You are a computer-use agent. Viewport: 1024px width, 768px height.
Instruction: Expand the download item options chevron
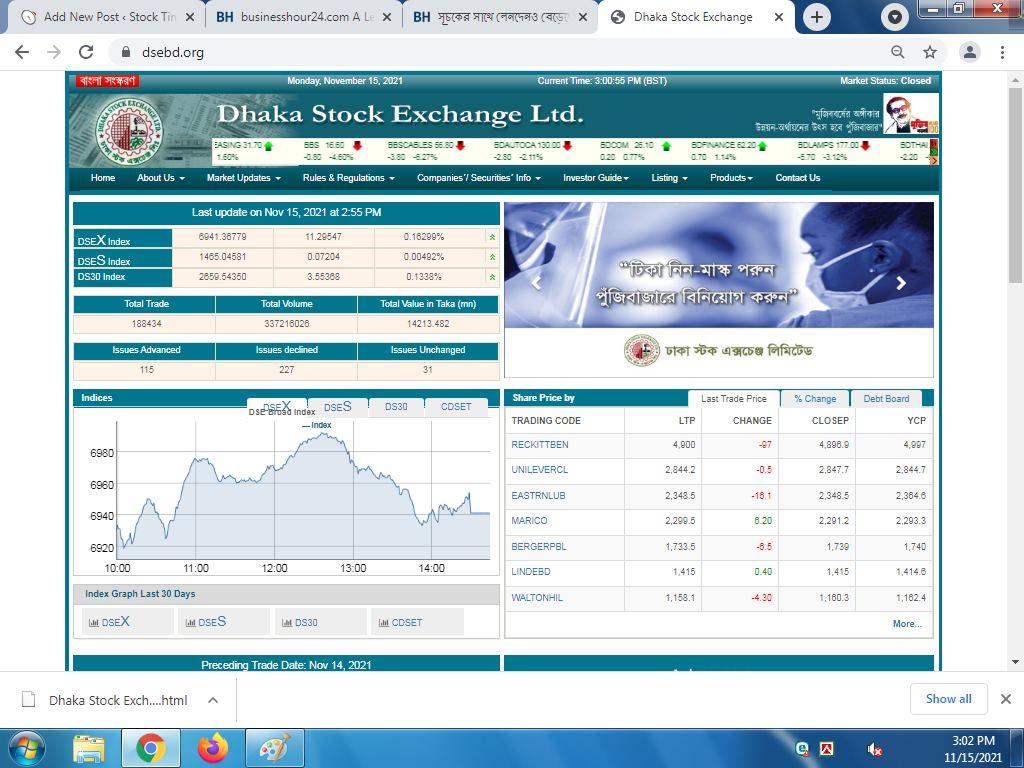(x=213, y=700)
